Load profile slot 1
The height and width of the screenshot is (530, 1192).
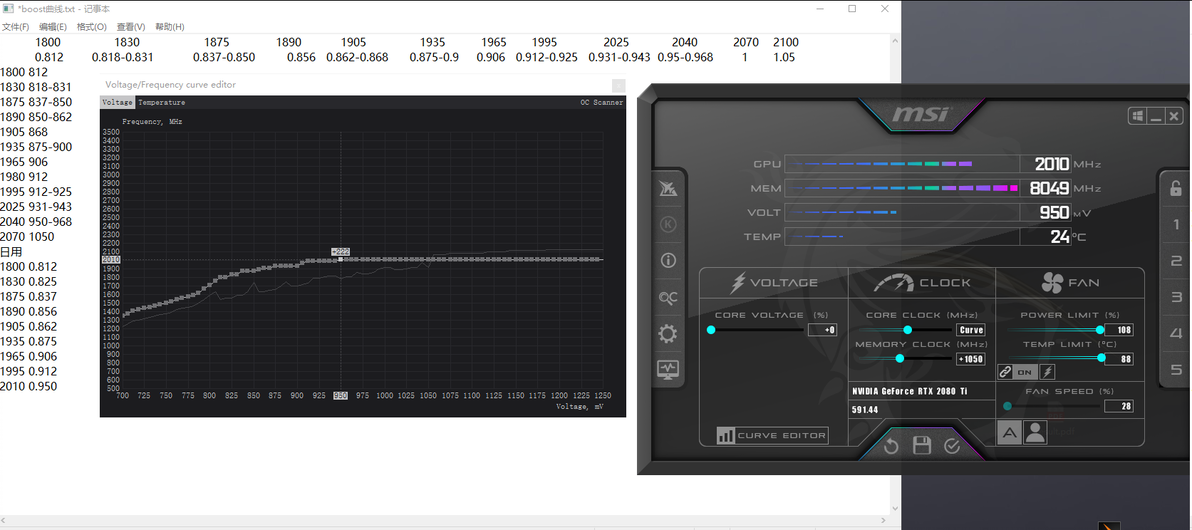[1175, 224]
